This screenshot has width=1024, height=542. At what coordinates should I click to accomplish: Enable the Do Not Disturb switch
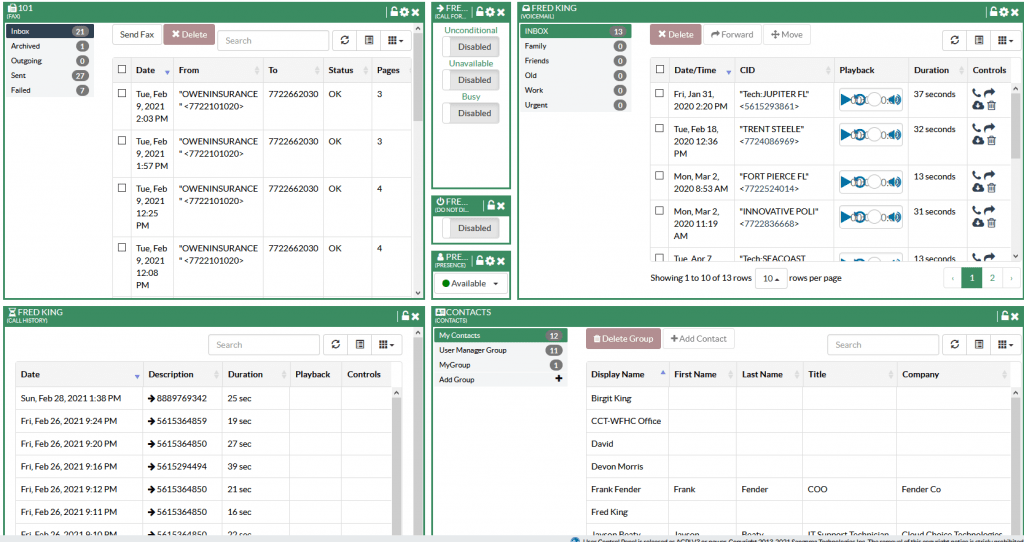(470, 228)
